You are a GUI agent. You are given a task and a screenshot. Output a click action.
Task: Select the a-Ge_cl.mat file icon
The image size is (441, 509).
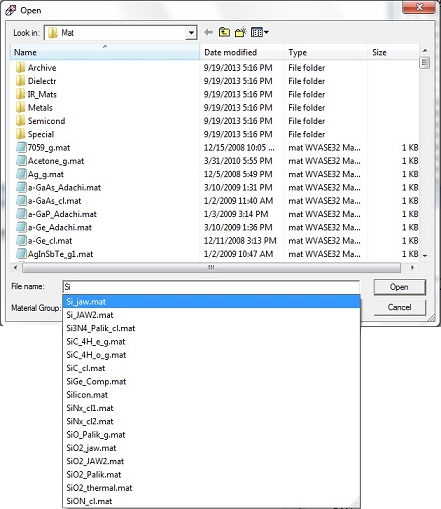21,241
